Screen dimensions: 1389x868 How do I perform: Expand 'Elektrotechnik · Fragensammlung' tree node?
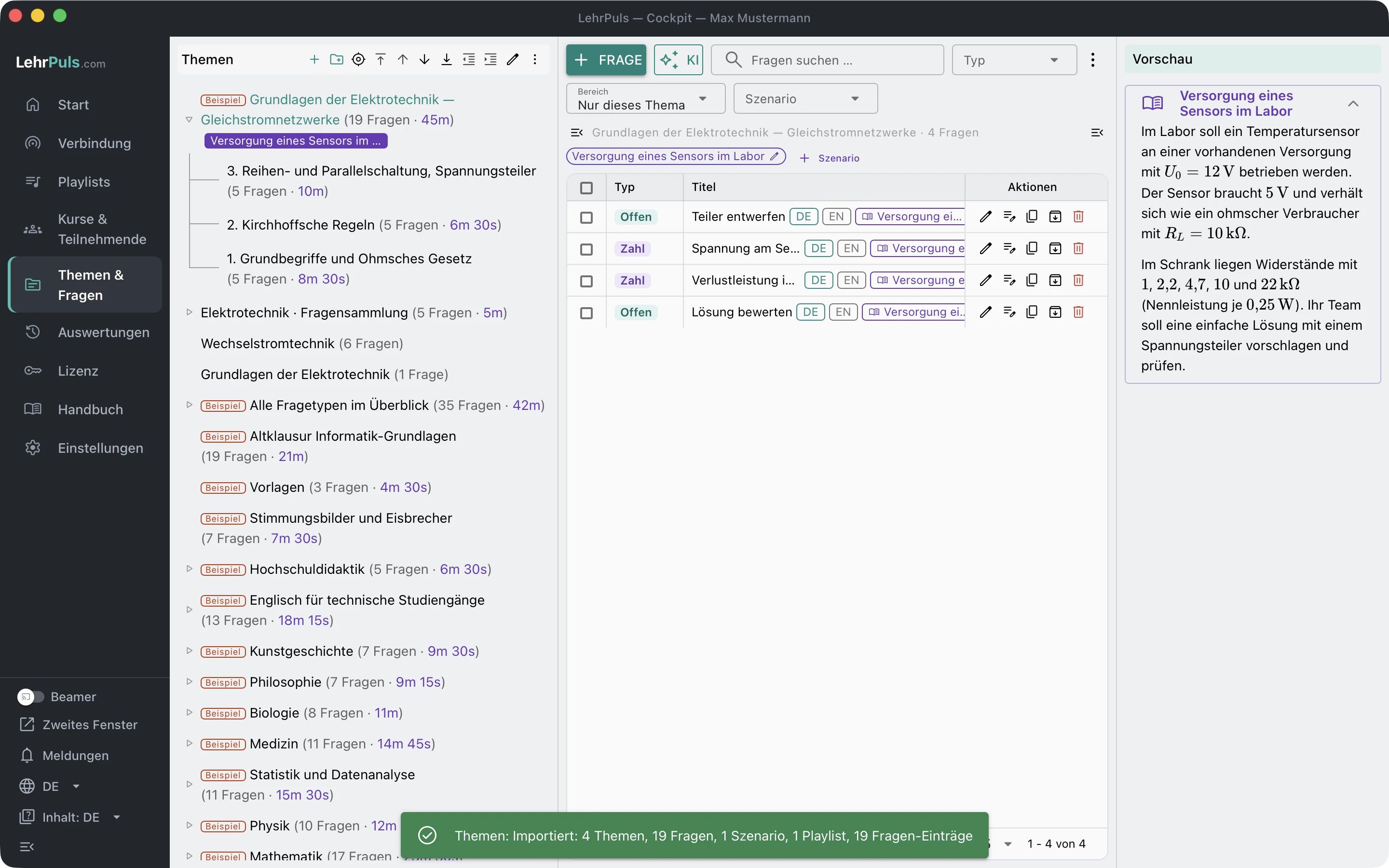tap(189, 312)
